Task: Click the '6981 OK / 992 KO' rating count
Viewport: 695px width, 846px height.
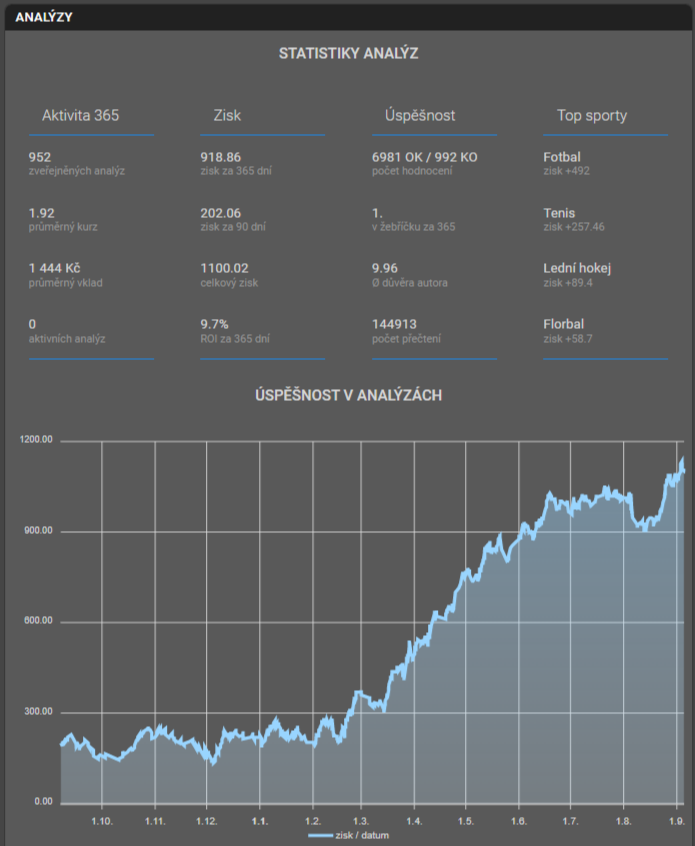Action: (x=424, y=157)
